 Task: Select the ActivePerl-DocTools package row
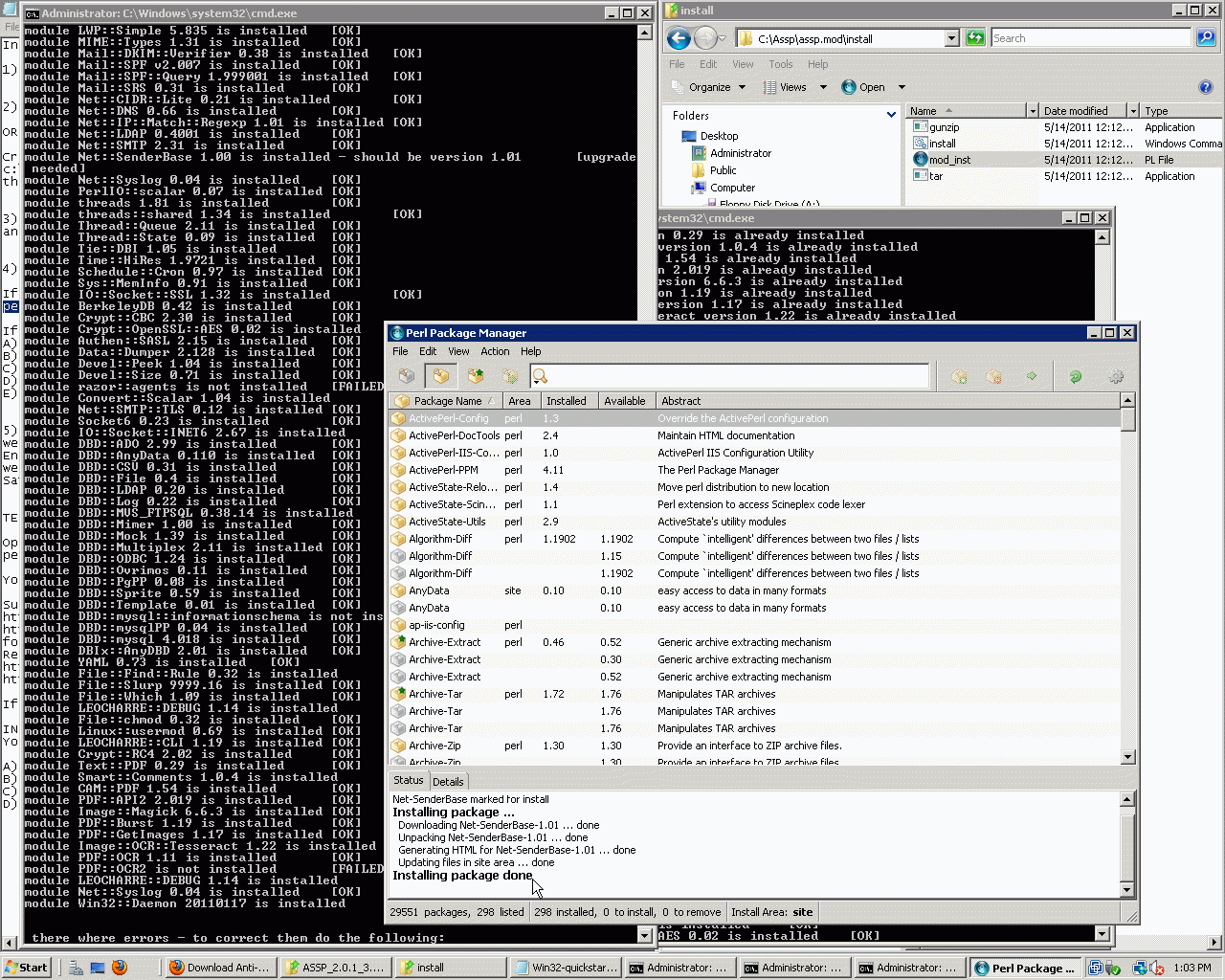[754, 435]
